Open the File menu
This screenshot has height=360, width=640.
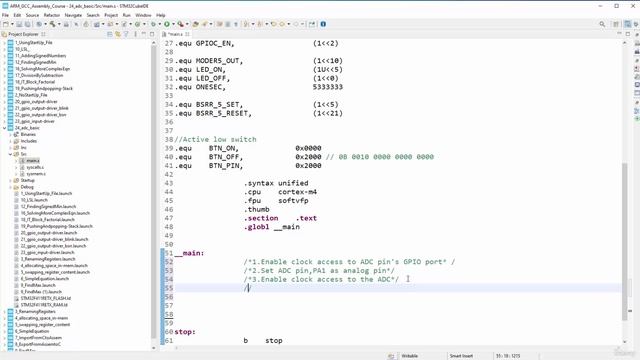pyautogui.click(x=5, y=15)
